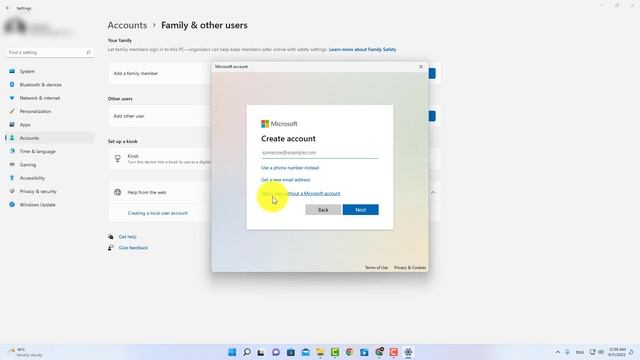
Task: Click the Get help headset icon
Action: 111,237
